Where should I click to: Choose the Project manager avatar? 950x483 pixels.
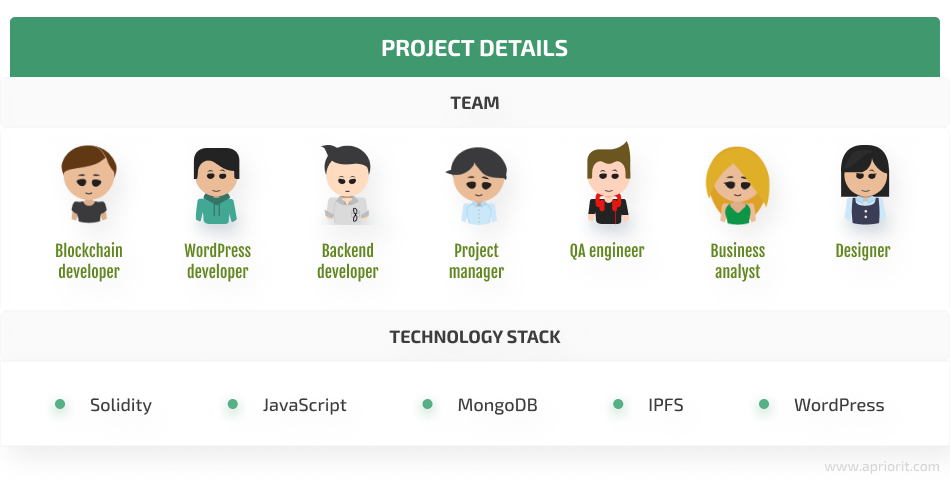[477, 186]
